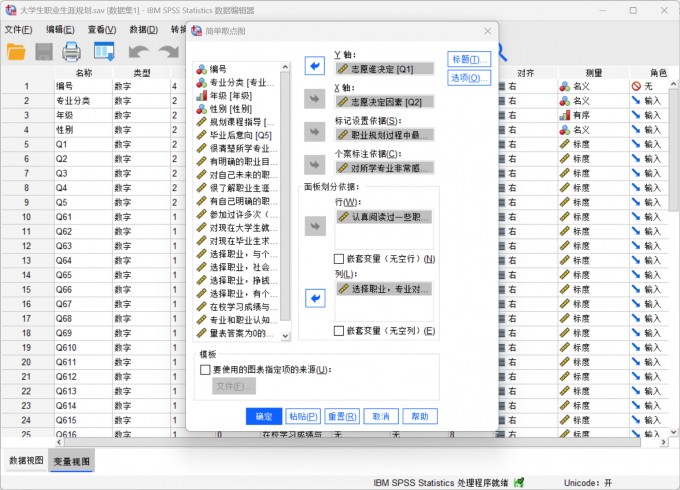Click the Y轴 field 志愿谁决定 [Q1]

(x=385, y=69)
